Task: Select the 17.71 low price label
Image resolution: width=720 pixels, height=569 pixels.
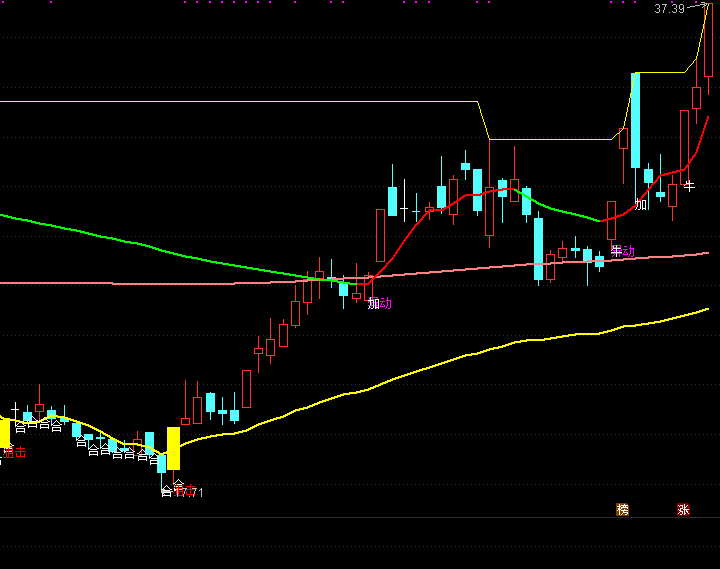Action: [190, 493]
